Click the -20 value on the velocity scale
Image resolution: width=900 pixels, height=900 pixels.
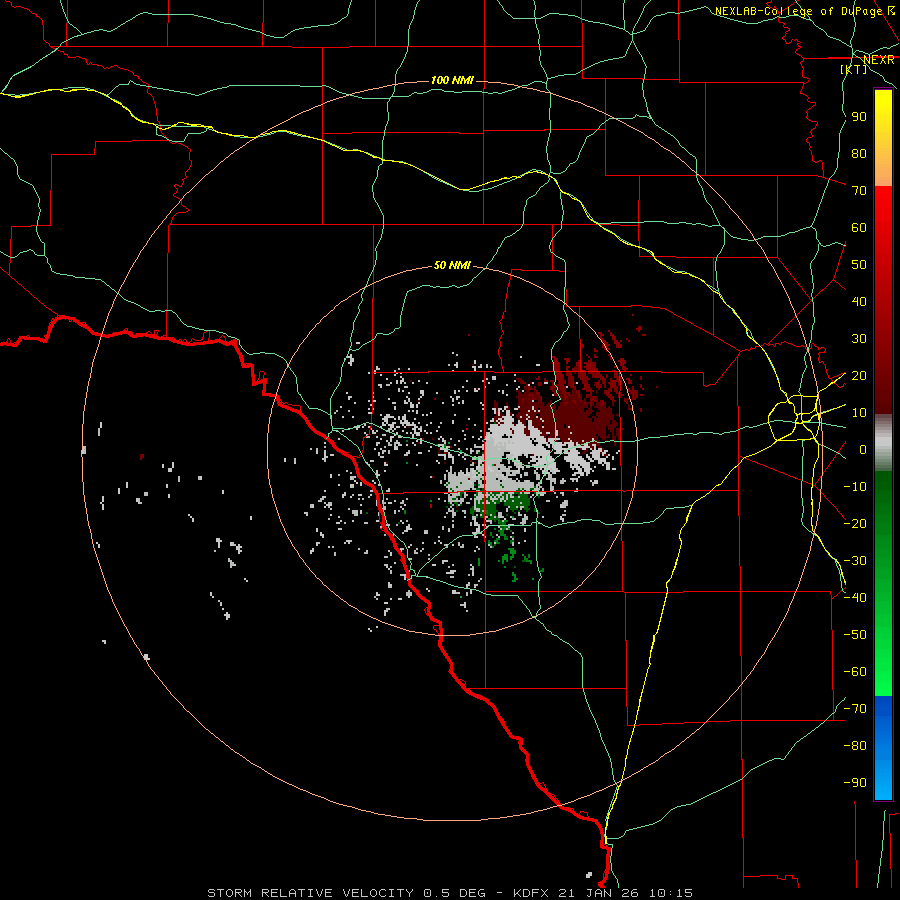point(855,523)
